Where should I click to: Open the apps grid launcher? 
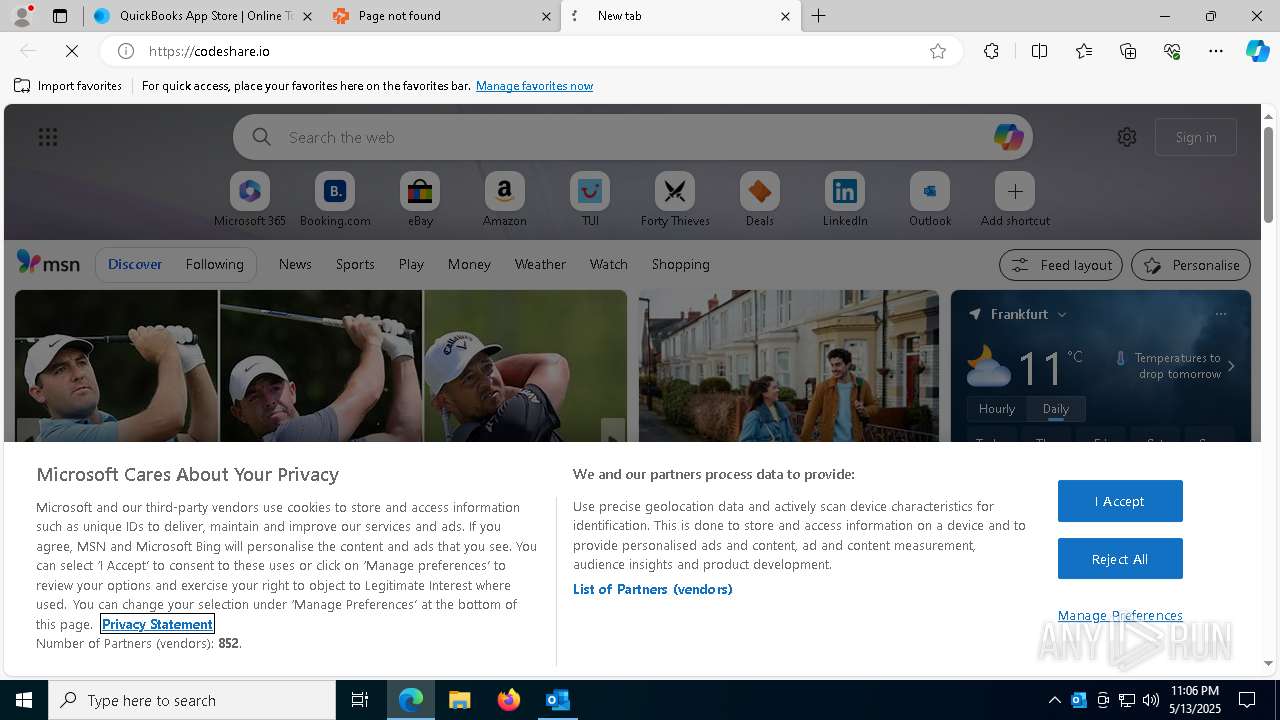click(x=48, y=137)
